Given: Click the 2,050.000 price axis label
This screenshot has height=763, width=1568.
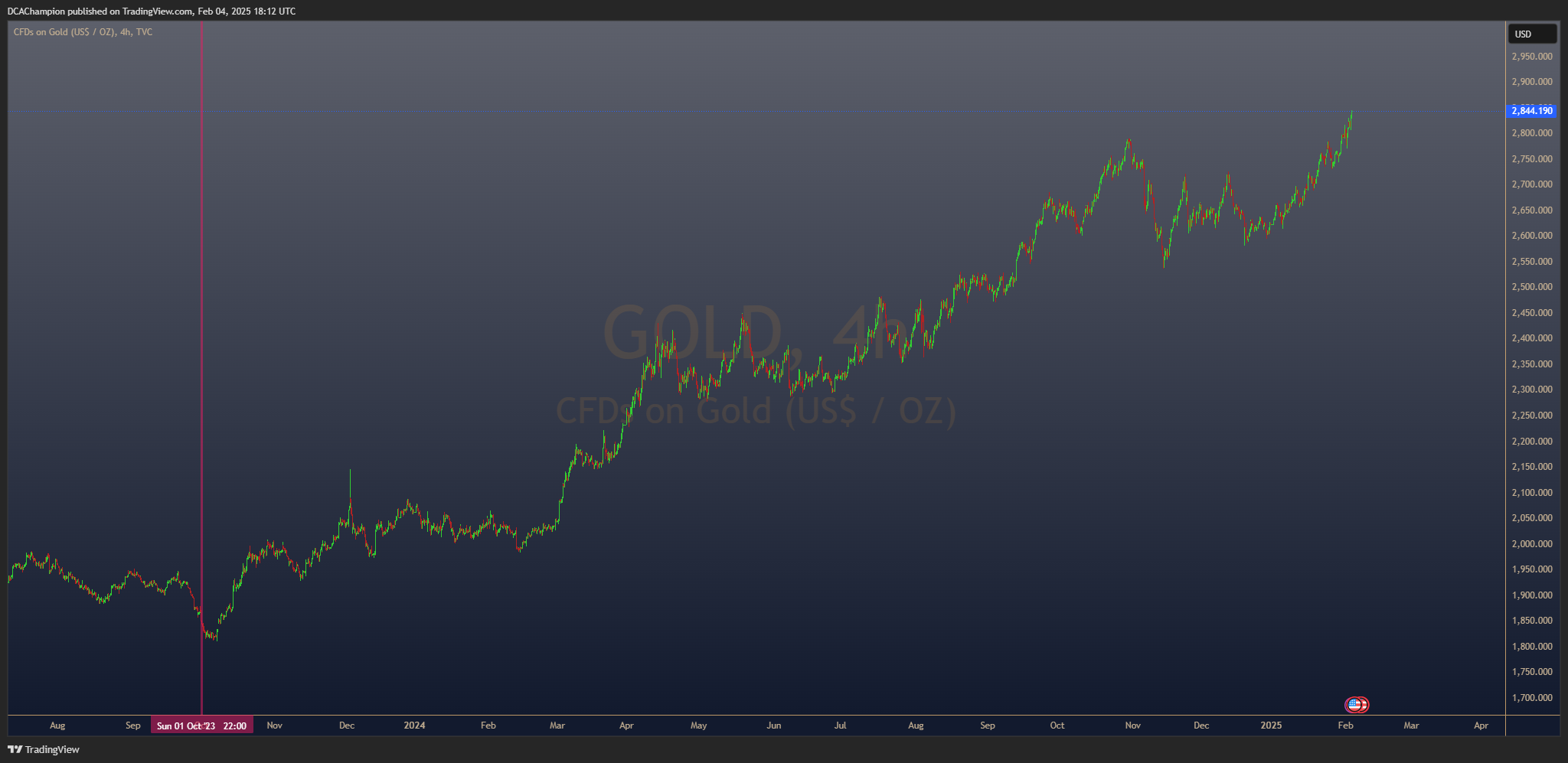Looking at the screenshot, I should [x=1532, y=518].
